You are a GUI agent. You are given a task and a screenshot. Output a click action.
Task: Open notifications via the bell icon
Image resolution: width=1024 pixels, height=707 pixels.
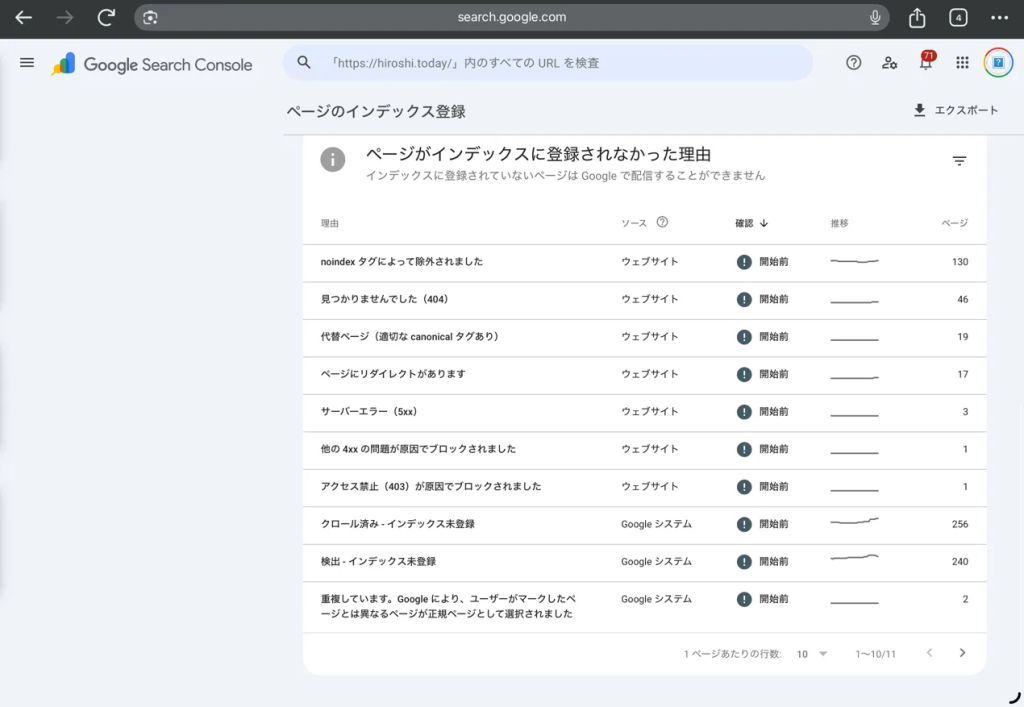[x=925, y=62]
